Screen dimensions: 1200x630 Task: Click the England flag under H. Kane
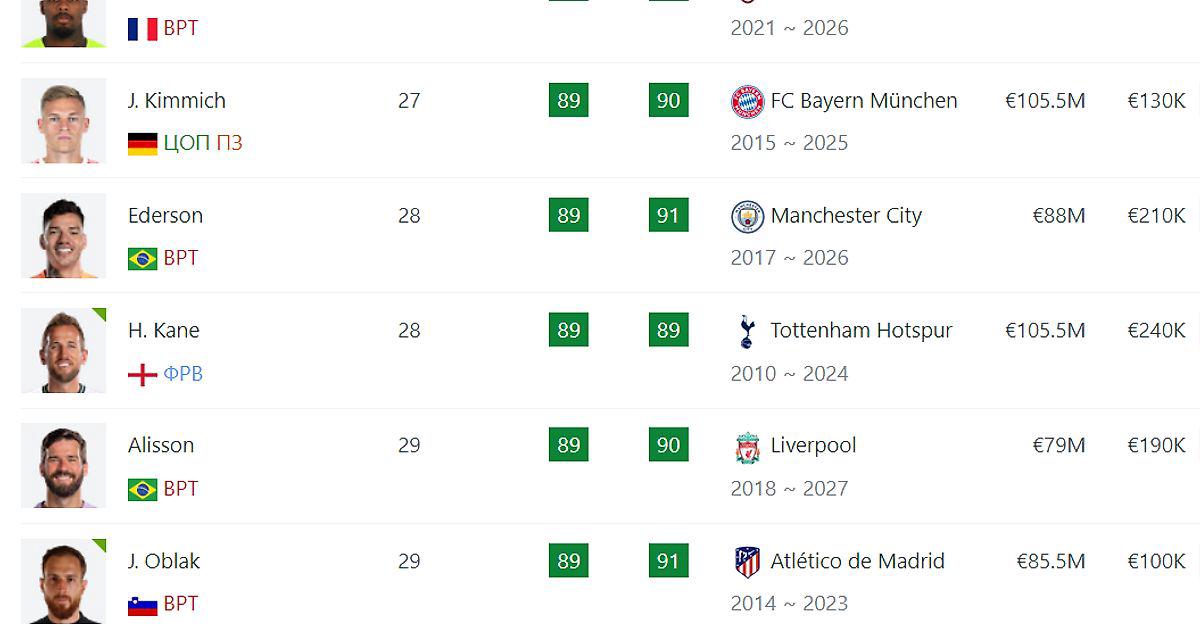[x=143, y=375]
